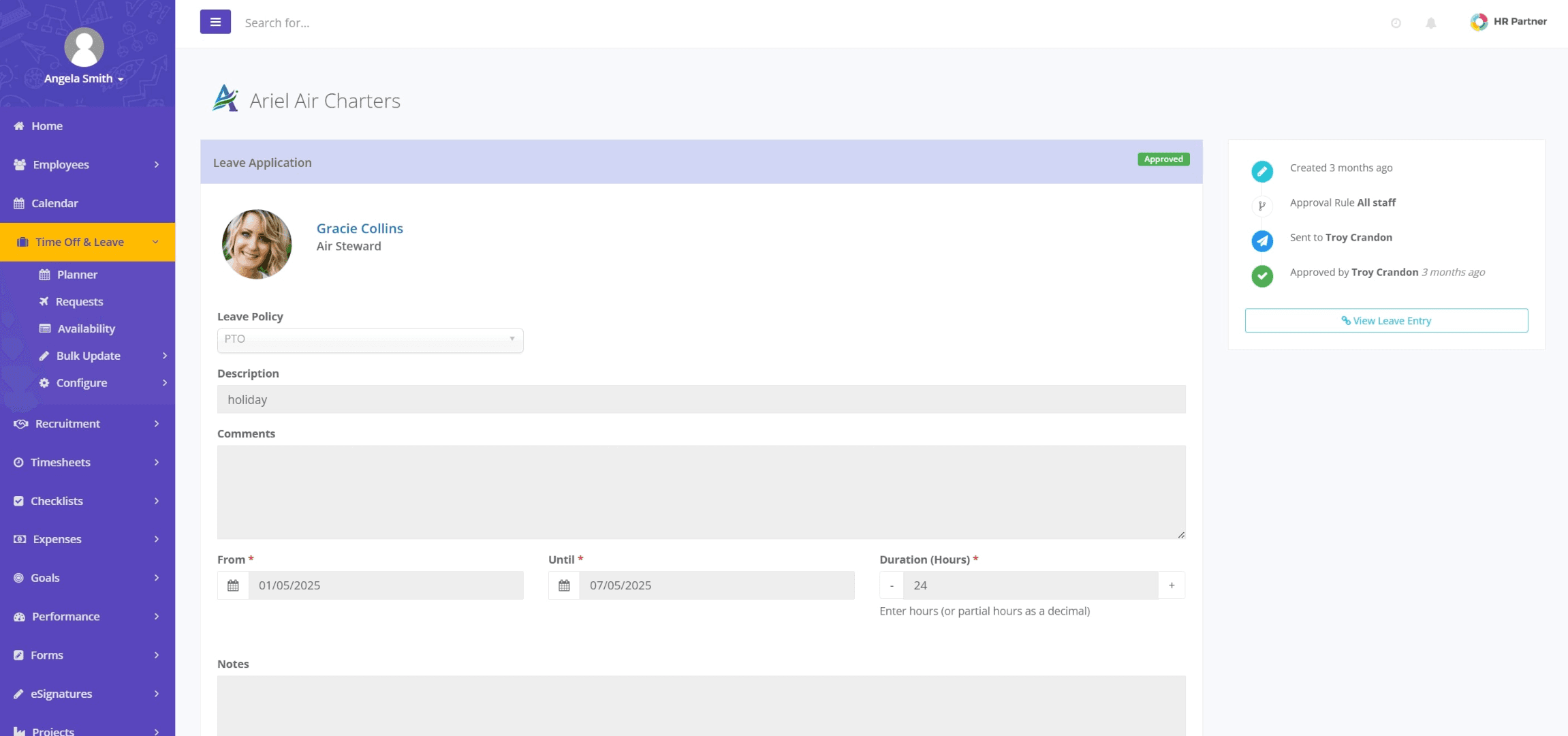Open the notifications bell icon
1568x736 pixels.
click(1431, 23)
